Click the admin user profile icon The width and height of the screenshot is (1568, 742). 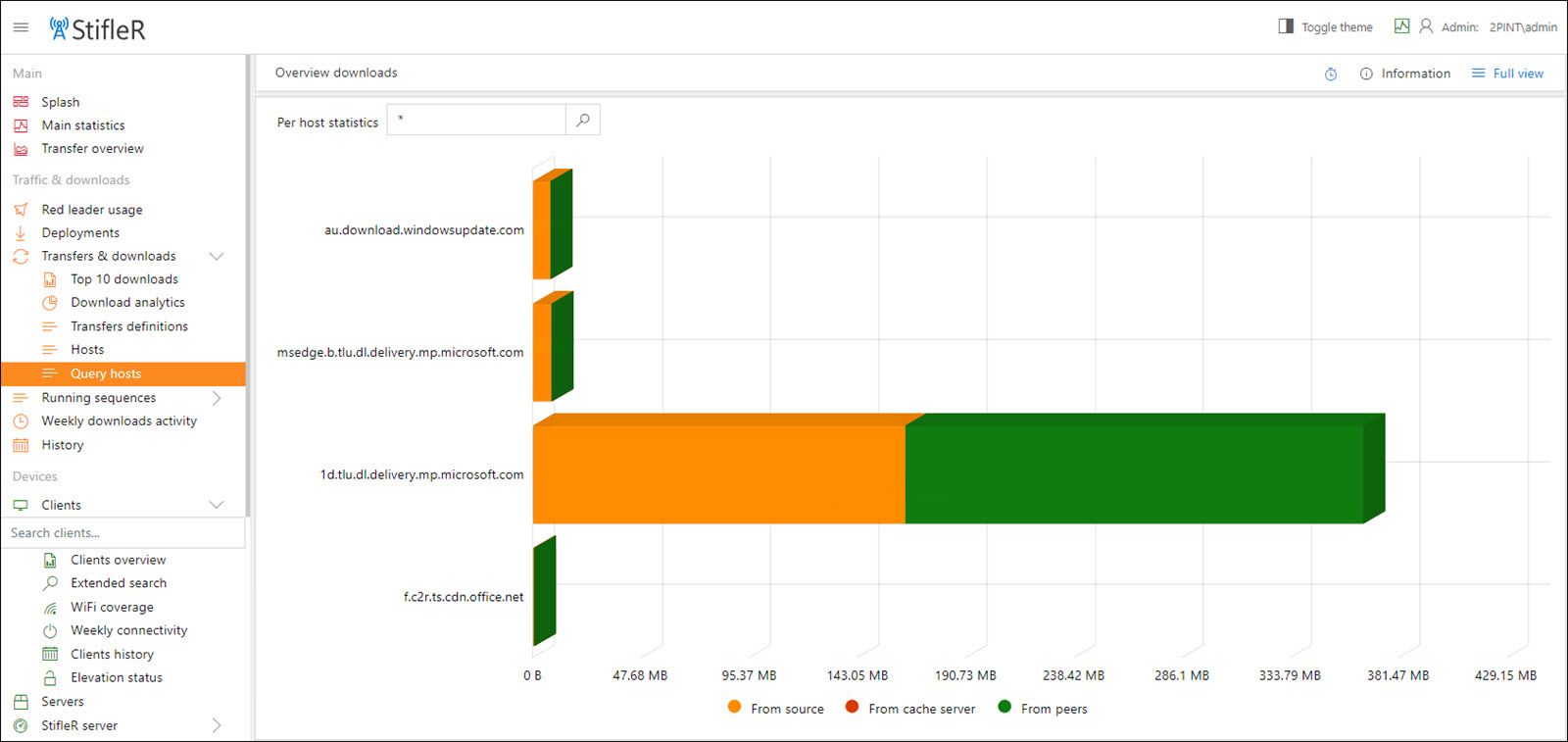[x=1426, y=26]
